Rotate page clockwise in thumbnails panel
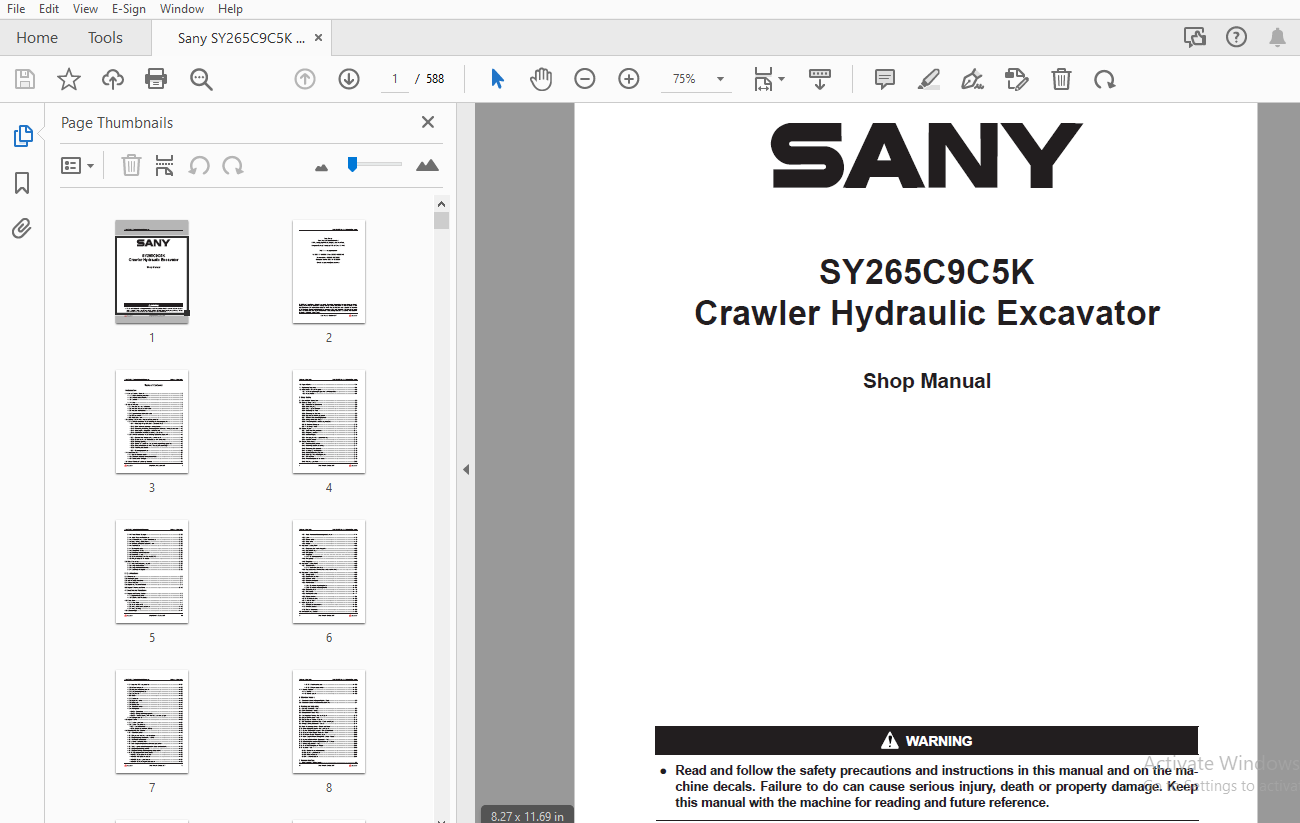 [x=233, y=165]
